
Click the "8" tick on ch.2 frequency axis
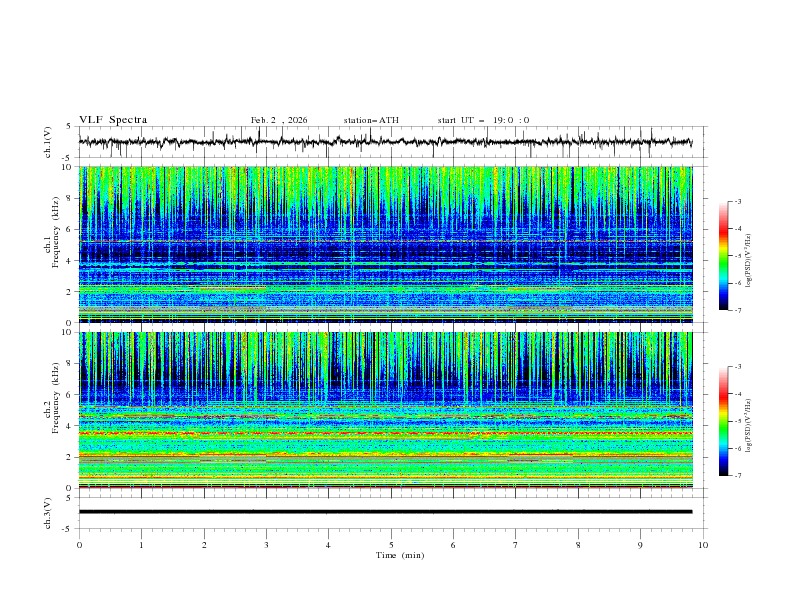71,364
